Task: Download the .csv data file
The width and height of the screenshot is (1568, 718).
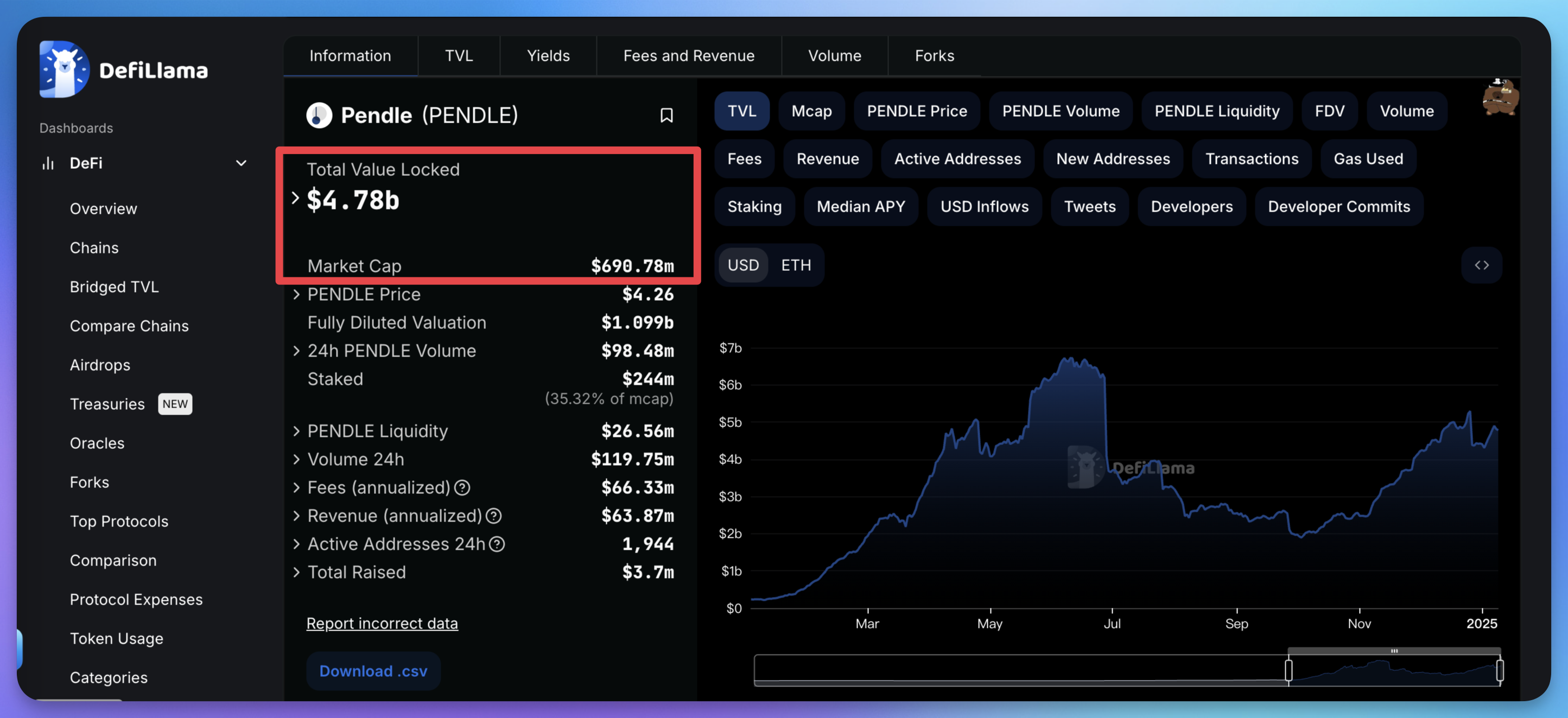Action: point(373,671)
